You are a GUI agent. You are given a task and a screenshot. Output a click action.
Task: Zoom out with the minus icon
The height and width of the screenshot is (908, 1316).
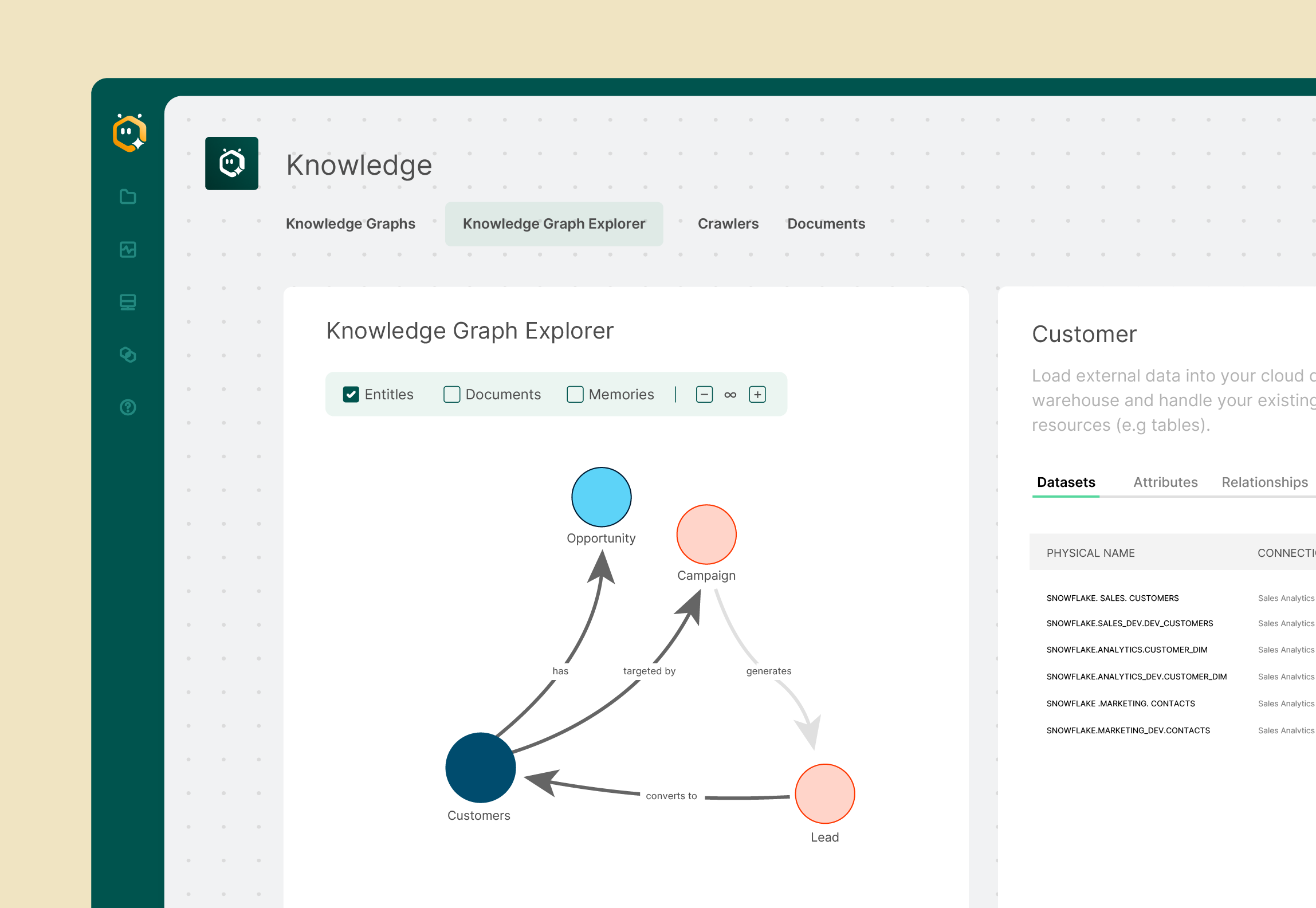coord(704,394)
